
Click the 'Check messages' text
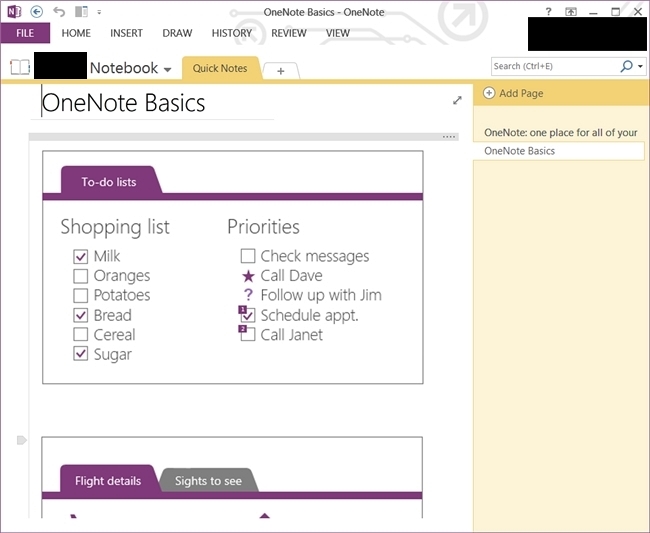[315, 257]
